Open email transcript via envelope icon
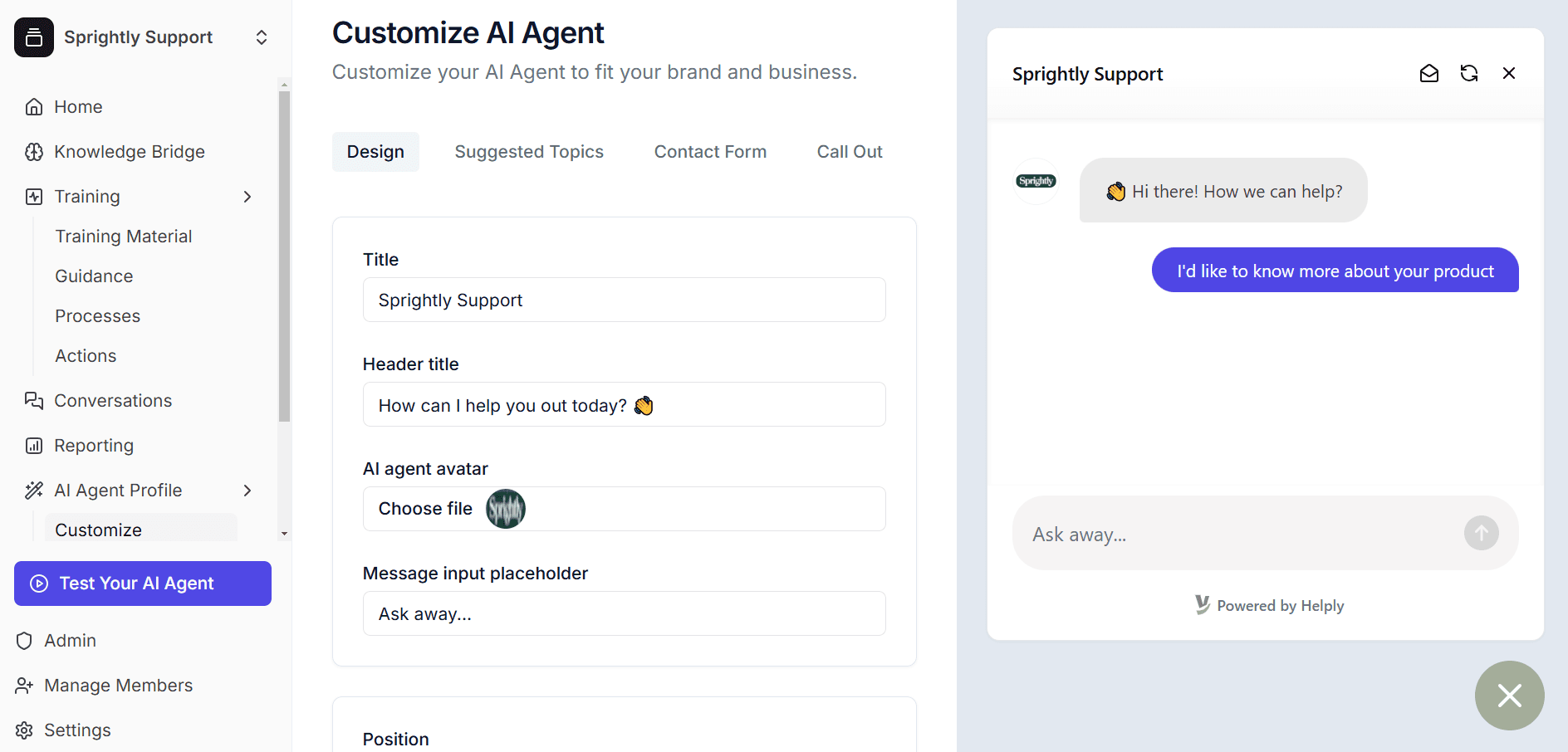Screen dimensions: 1568x752 1429,73
